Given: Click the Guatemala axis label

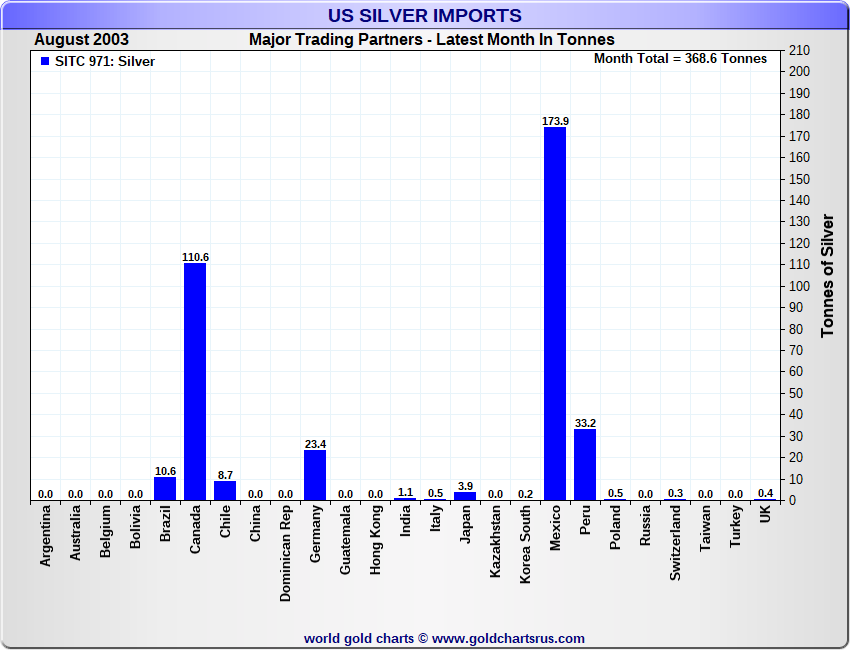Looking at the screenshot, I should (345, 539).
